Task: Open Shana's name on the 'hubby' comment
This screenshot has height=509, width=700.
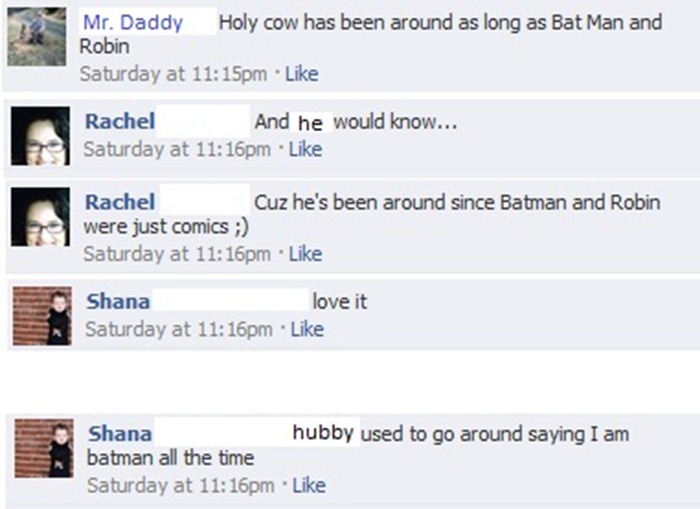Action: coord(120,434)
